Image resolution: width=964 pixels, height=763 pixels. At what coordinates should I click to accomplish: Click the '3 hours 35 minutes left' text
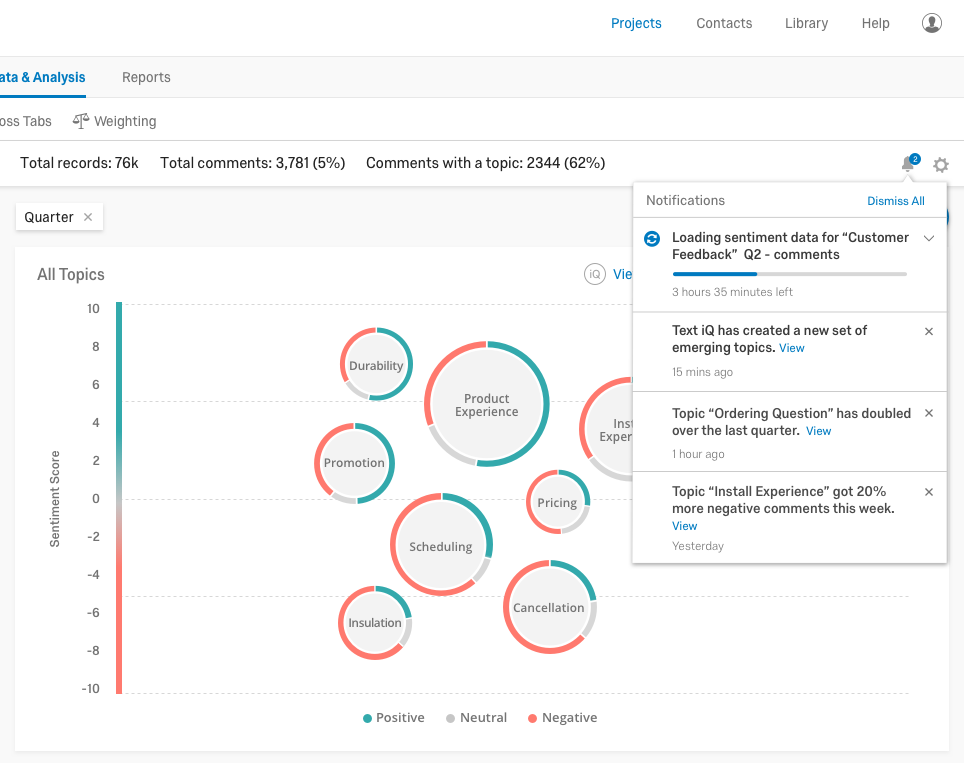click(732, 292)
